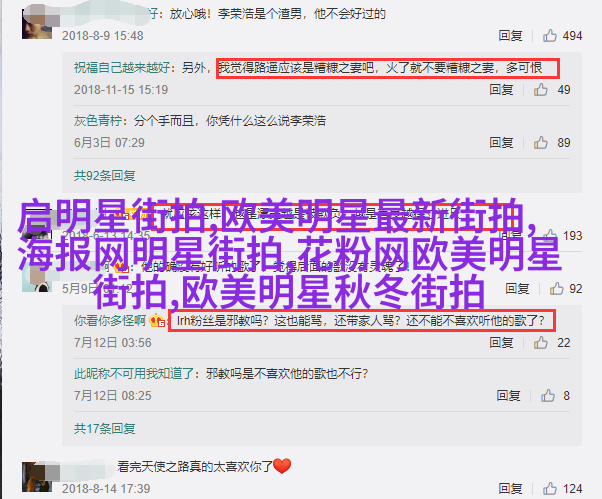Open 灰色青柠 user profile link
Image resolution: width=602 pixels, height=499 pixels.
[98, 121]
